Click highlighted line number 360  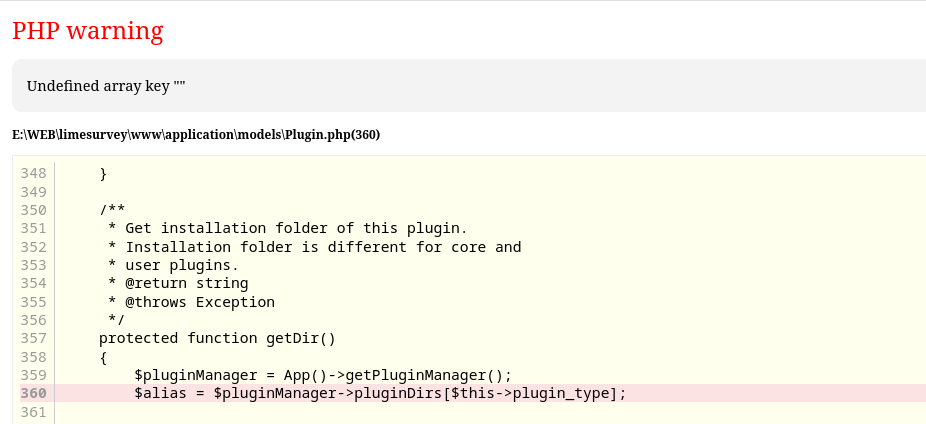tap(33, 393)
